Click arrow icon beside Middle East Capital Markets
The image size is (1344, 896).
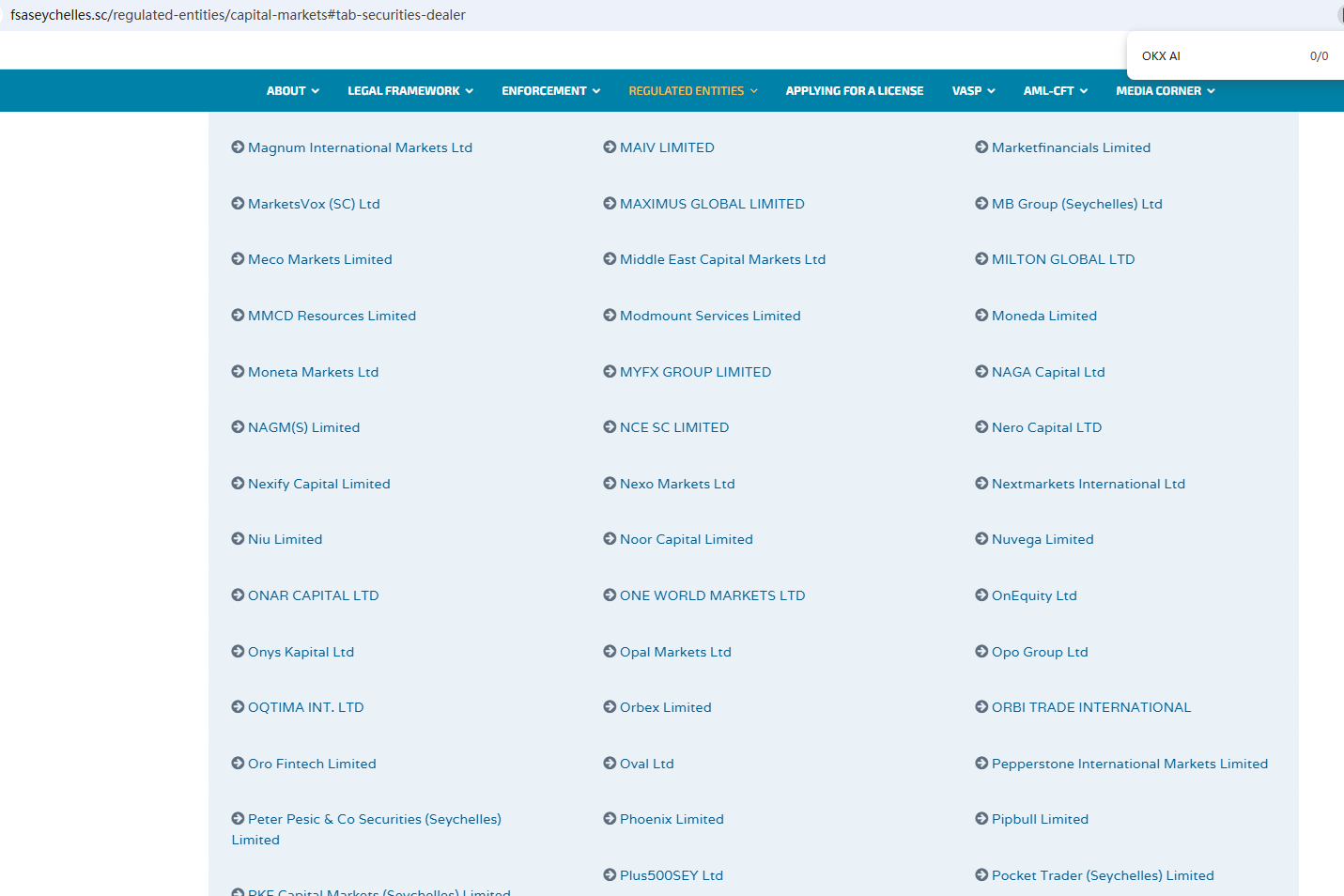click(x=610, y=259)
